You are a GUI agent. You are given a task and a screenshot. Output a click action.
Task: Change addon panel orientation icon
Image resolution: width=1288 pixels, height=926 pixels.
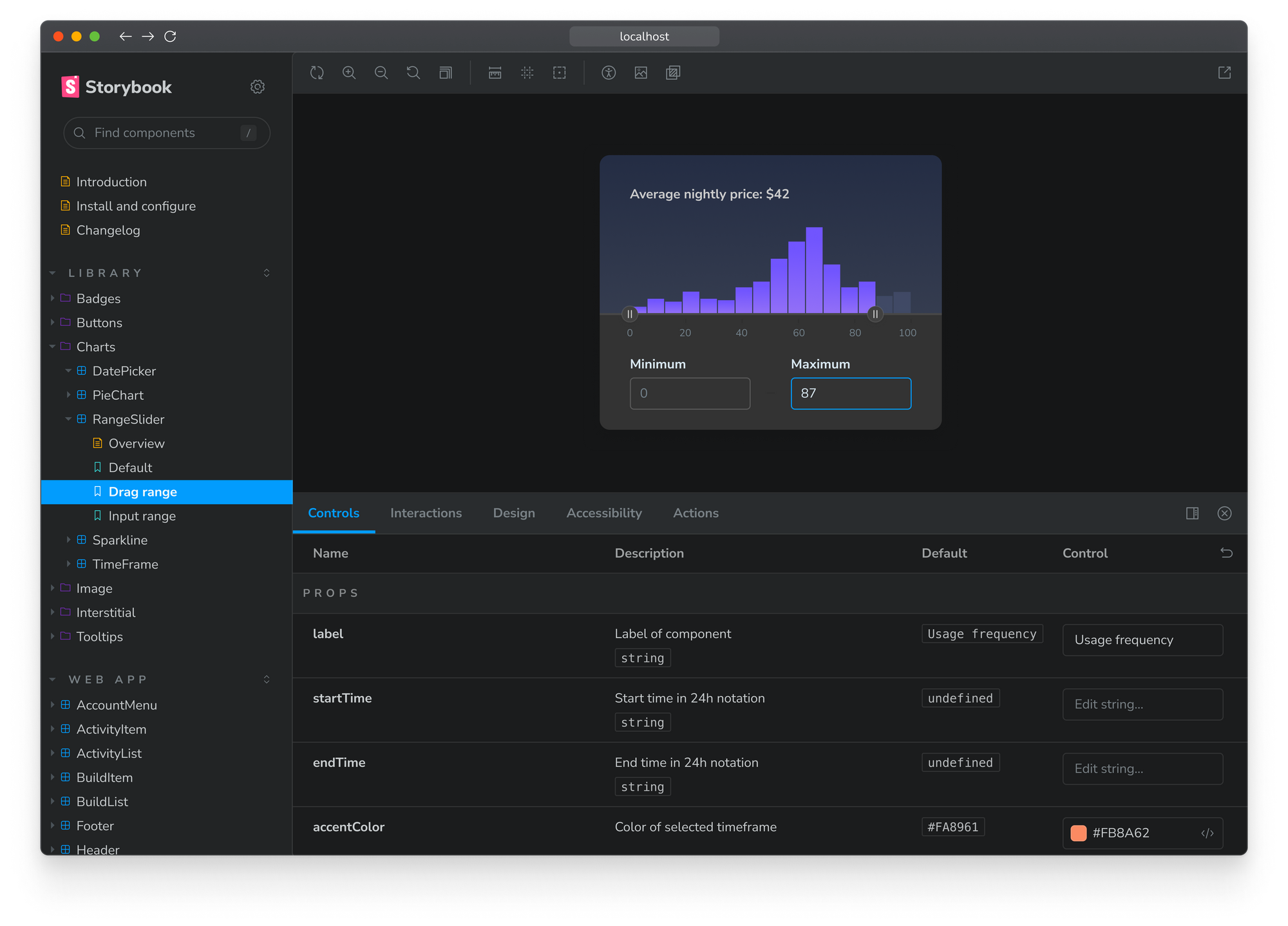point(1192,513)
